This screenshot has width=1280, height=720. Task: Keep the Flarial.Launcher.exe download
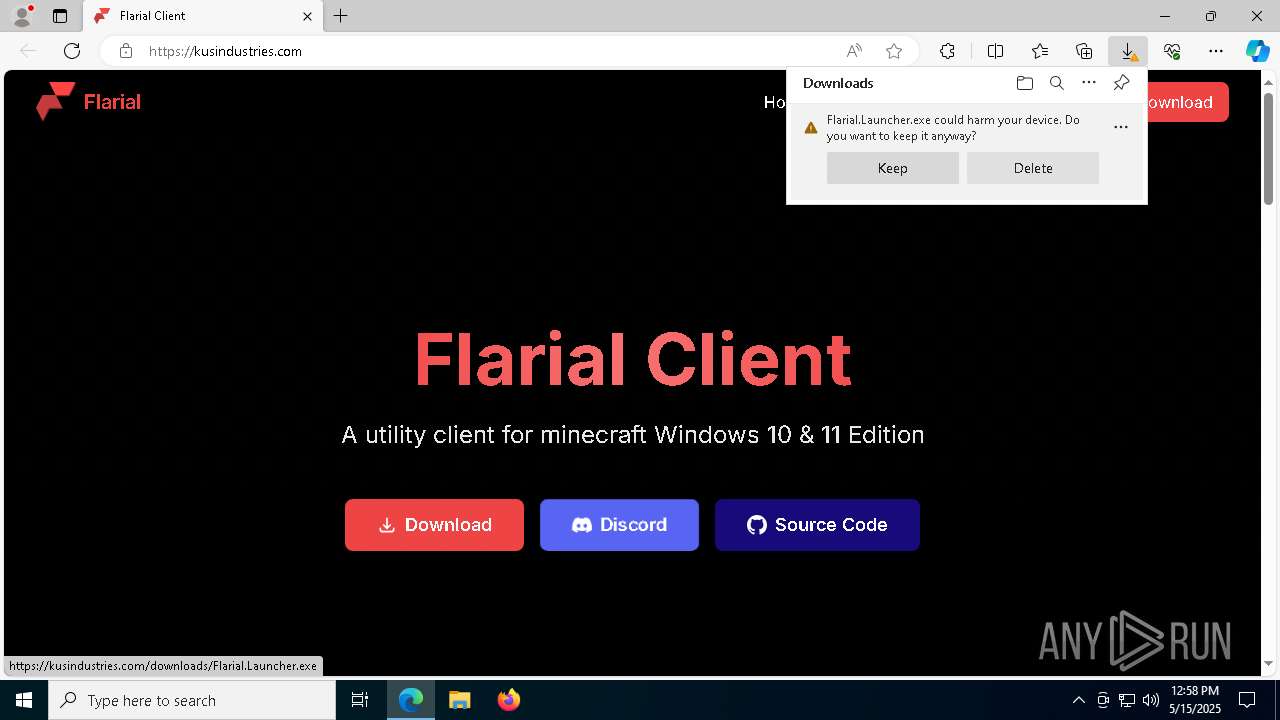893,168
